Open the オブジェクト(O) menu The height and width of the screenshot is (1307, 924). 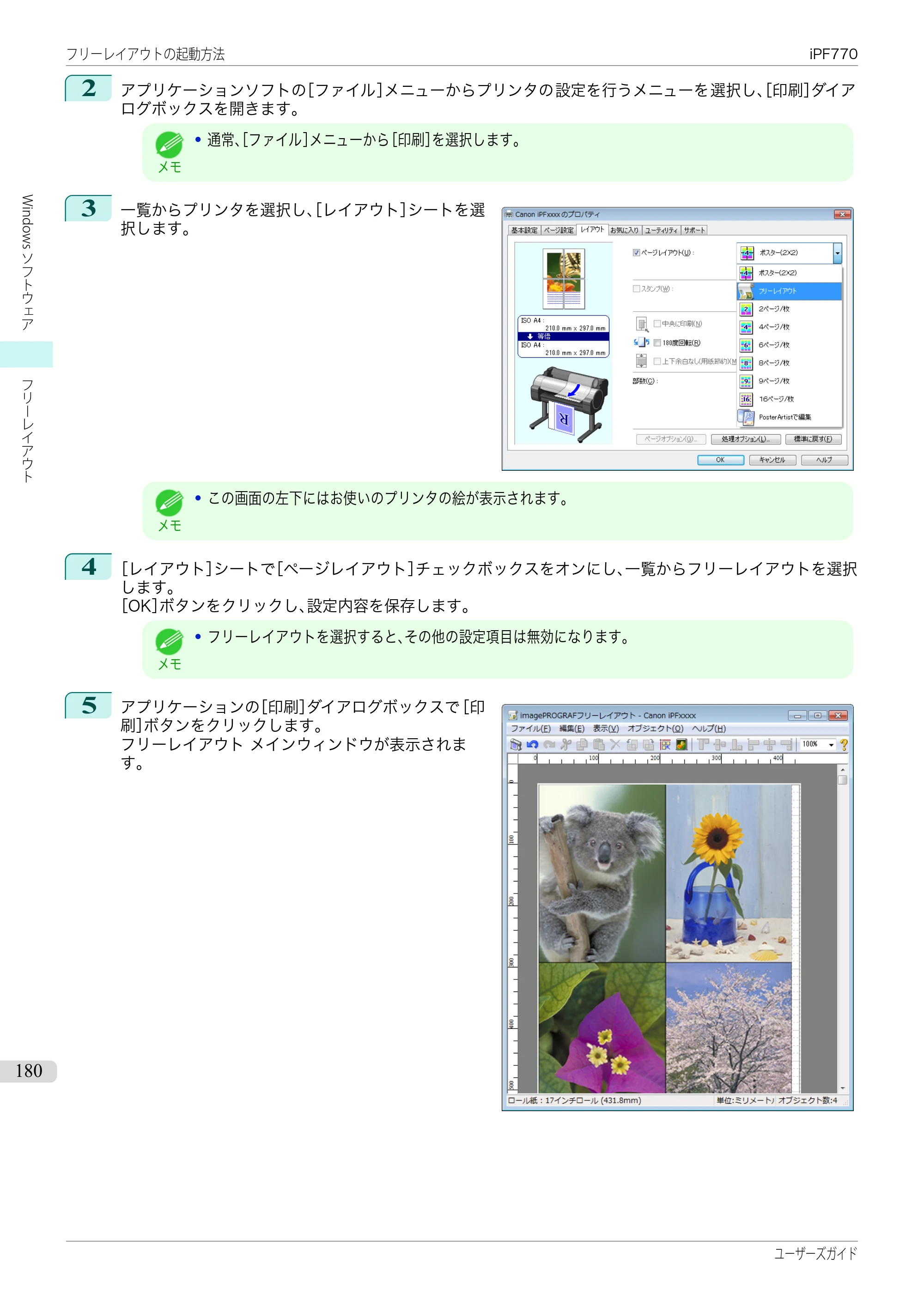655,729
